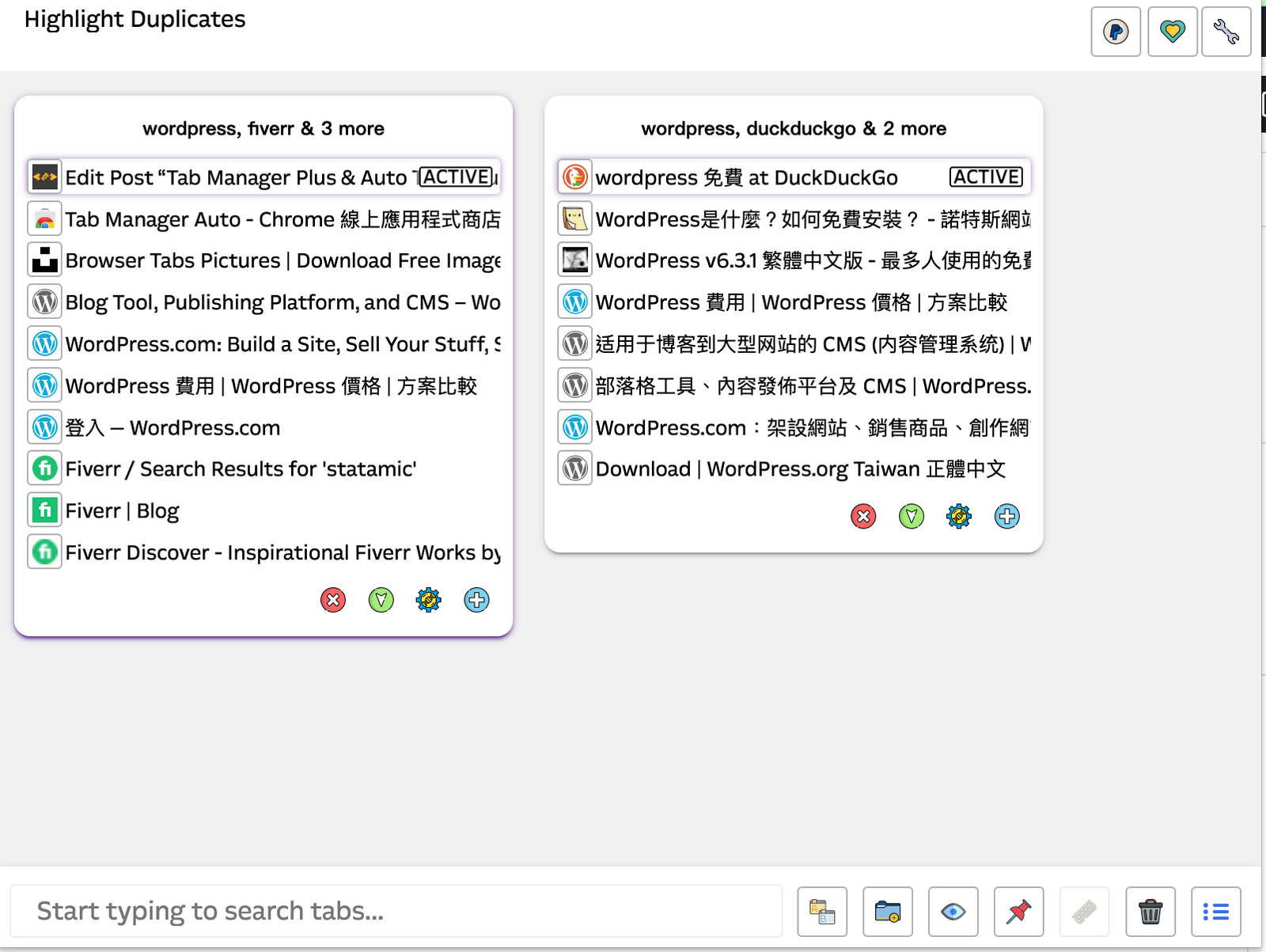Switch to the Fiverr | Blog tab
The height and width of the screenshot is (952, 1266).
click(x=123, y=510)
